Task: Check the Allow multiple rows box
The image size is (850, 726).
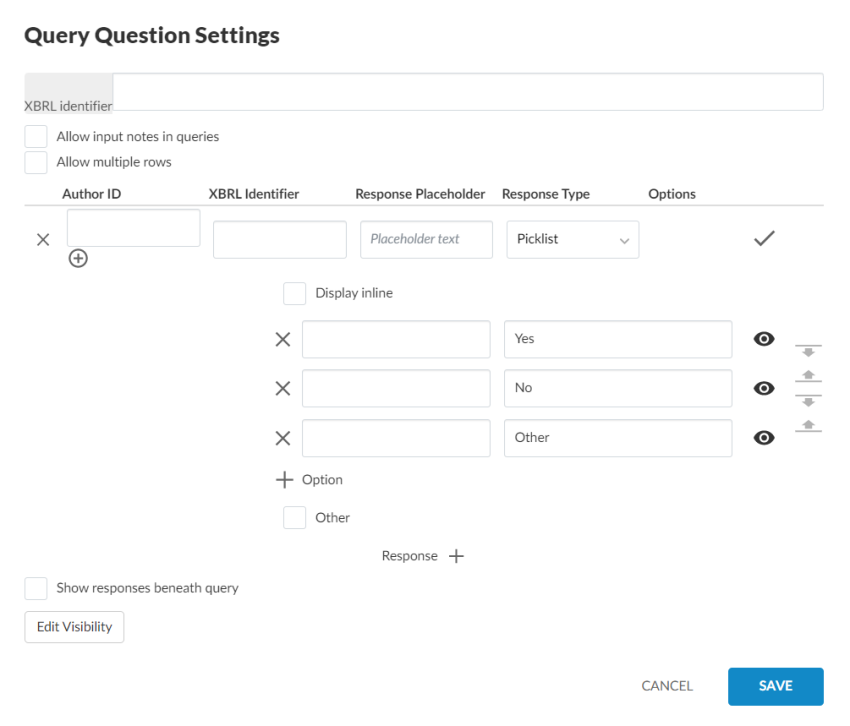Action: [x=36, y=162]
